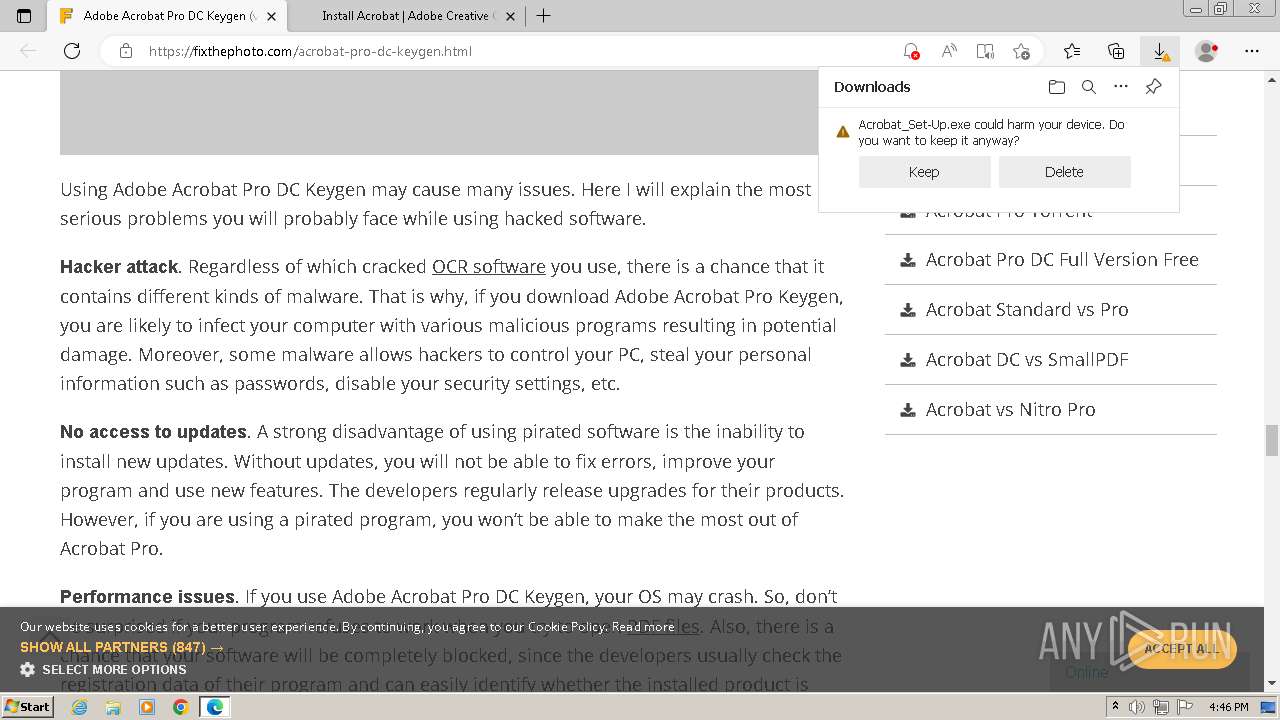Pin the Downloads panel
1280x720 pixels.
tap(1153, 87)
